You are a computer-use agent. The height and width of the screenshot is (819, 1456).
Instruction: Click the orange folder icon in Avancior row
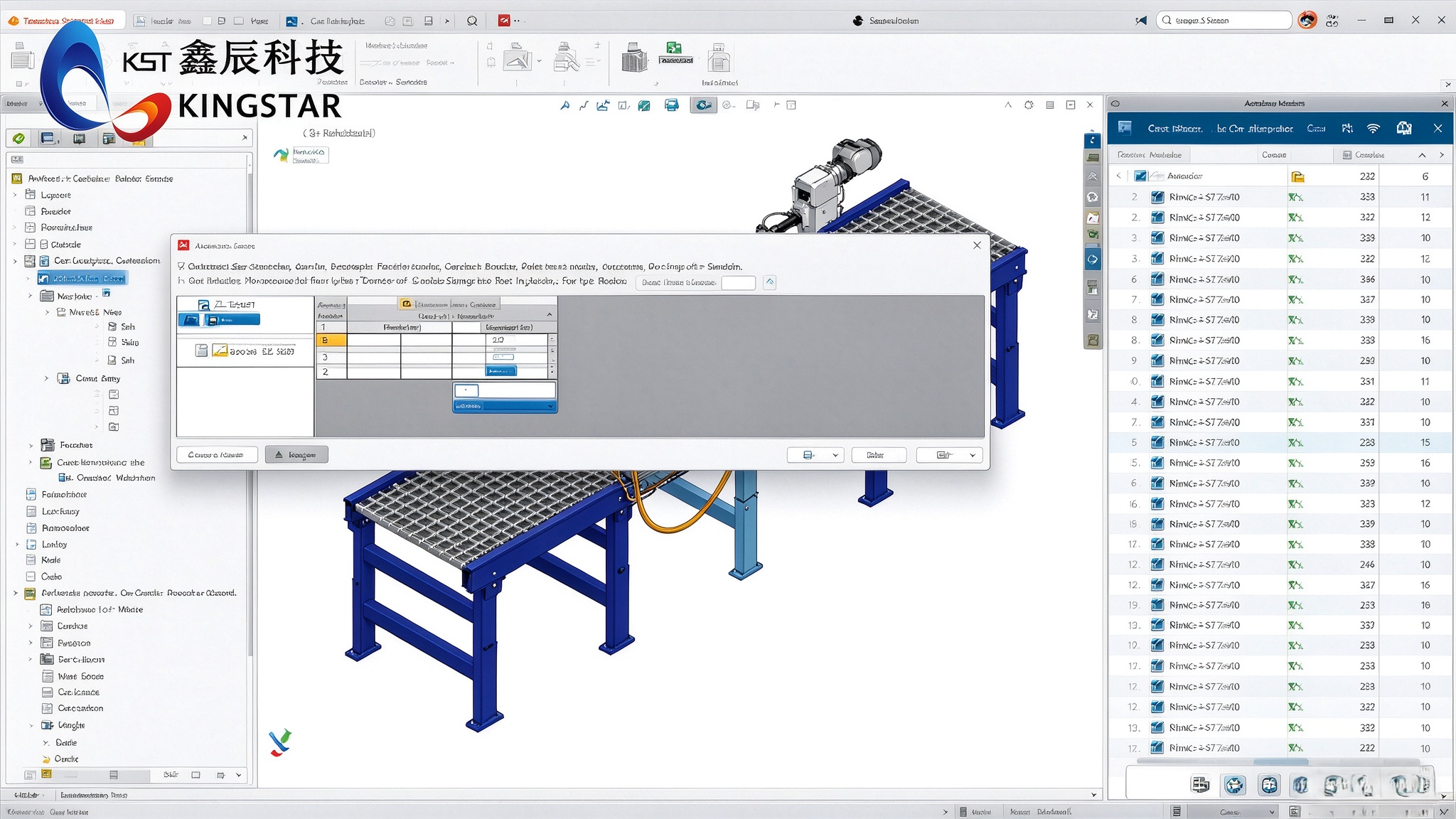(x=1297, y=176)
